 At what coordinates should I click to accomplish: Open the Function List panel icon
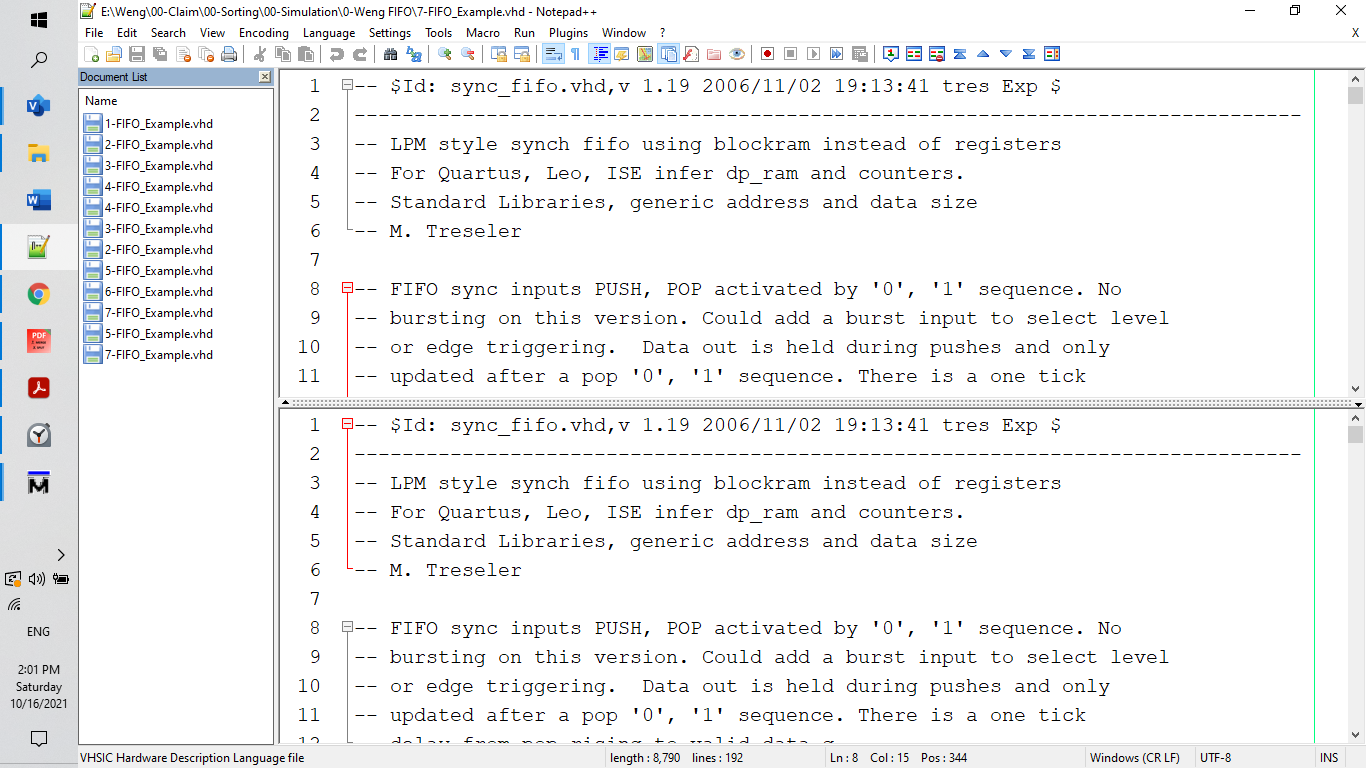pyautogui.click(x=691, y=54)
